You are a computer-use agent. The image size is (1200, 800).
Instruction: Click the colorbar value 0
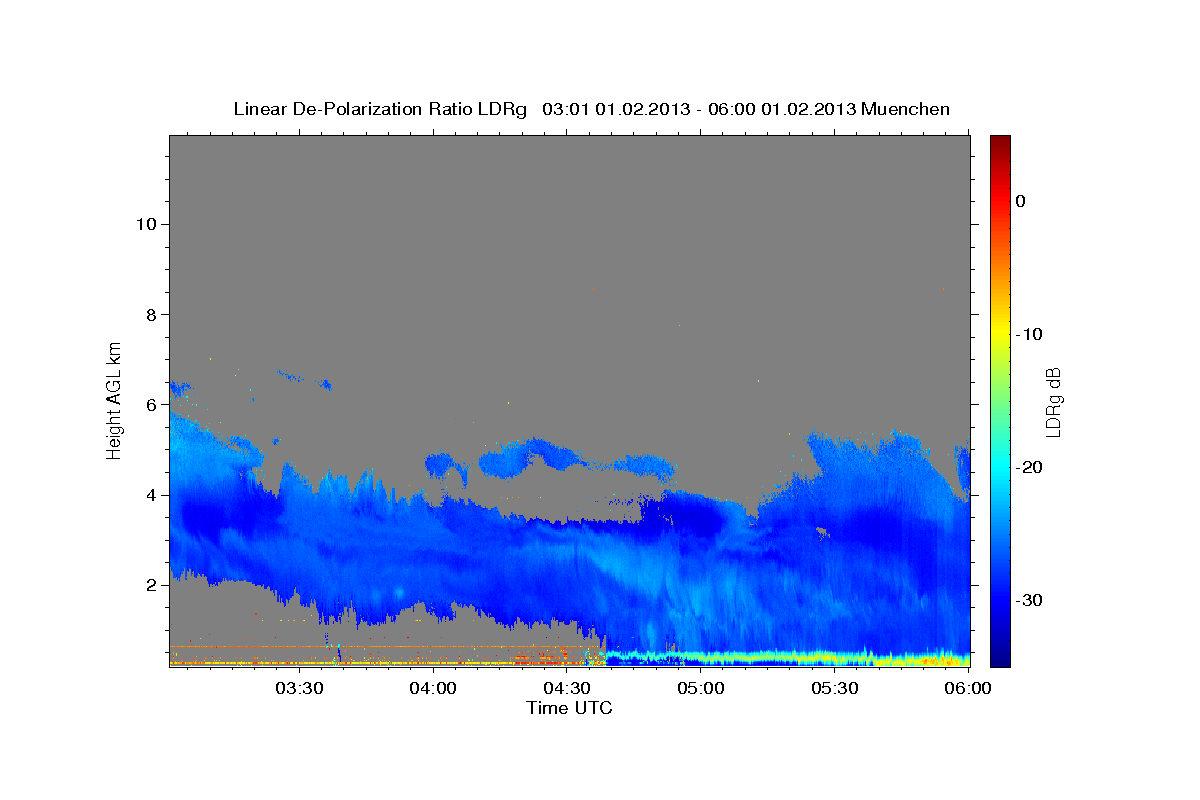pos(1021,201)
